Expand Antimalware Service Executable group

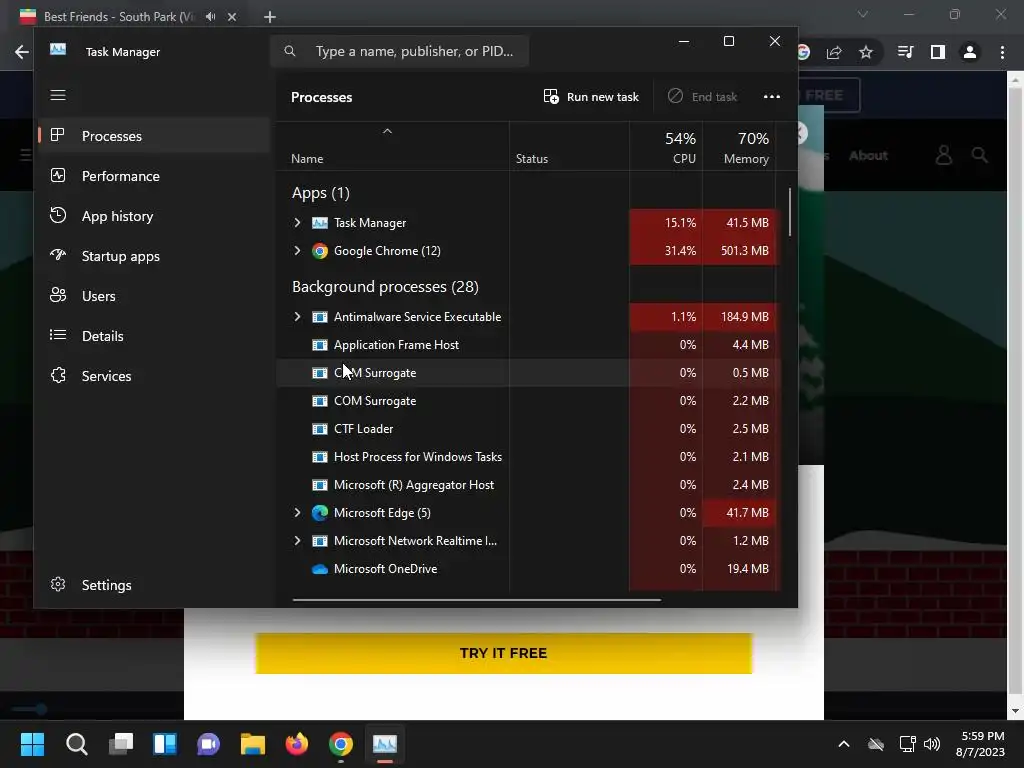[x=297, y=317]
